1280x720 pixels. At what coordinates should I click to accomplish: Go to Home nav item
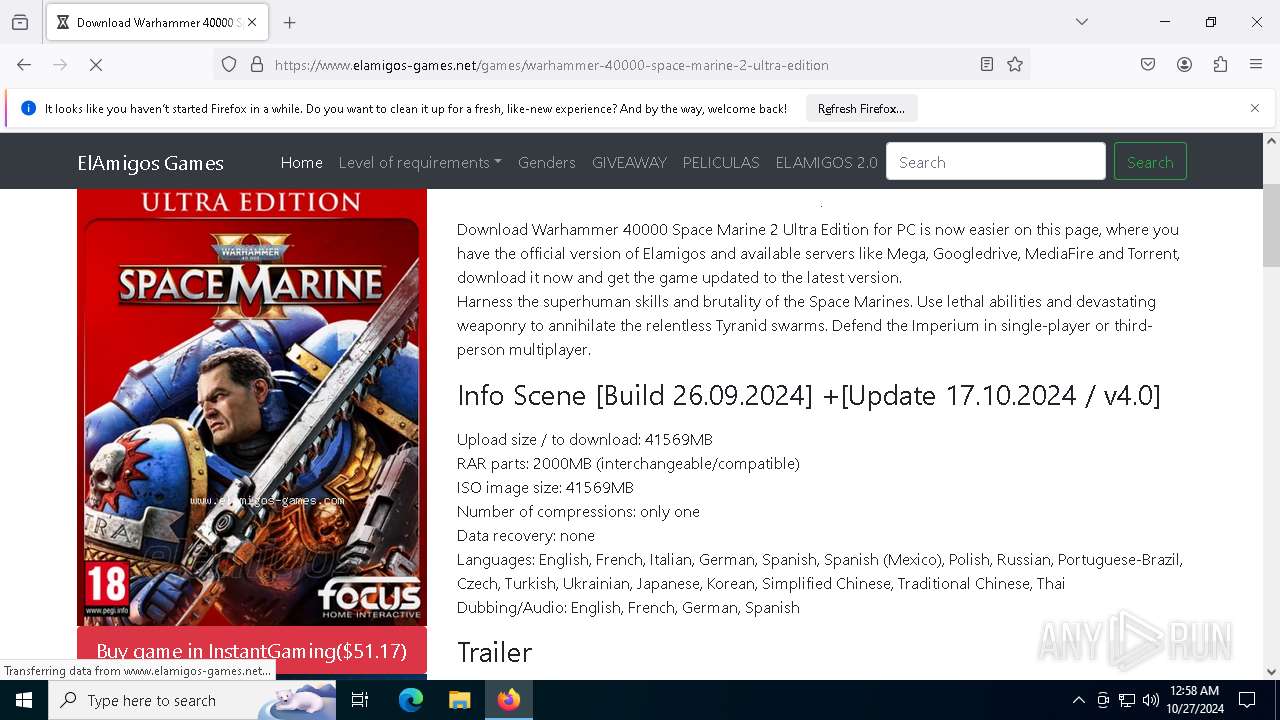pos(301,162)
